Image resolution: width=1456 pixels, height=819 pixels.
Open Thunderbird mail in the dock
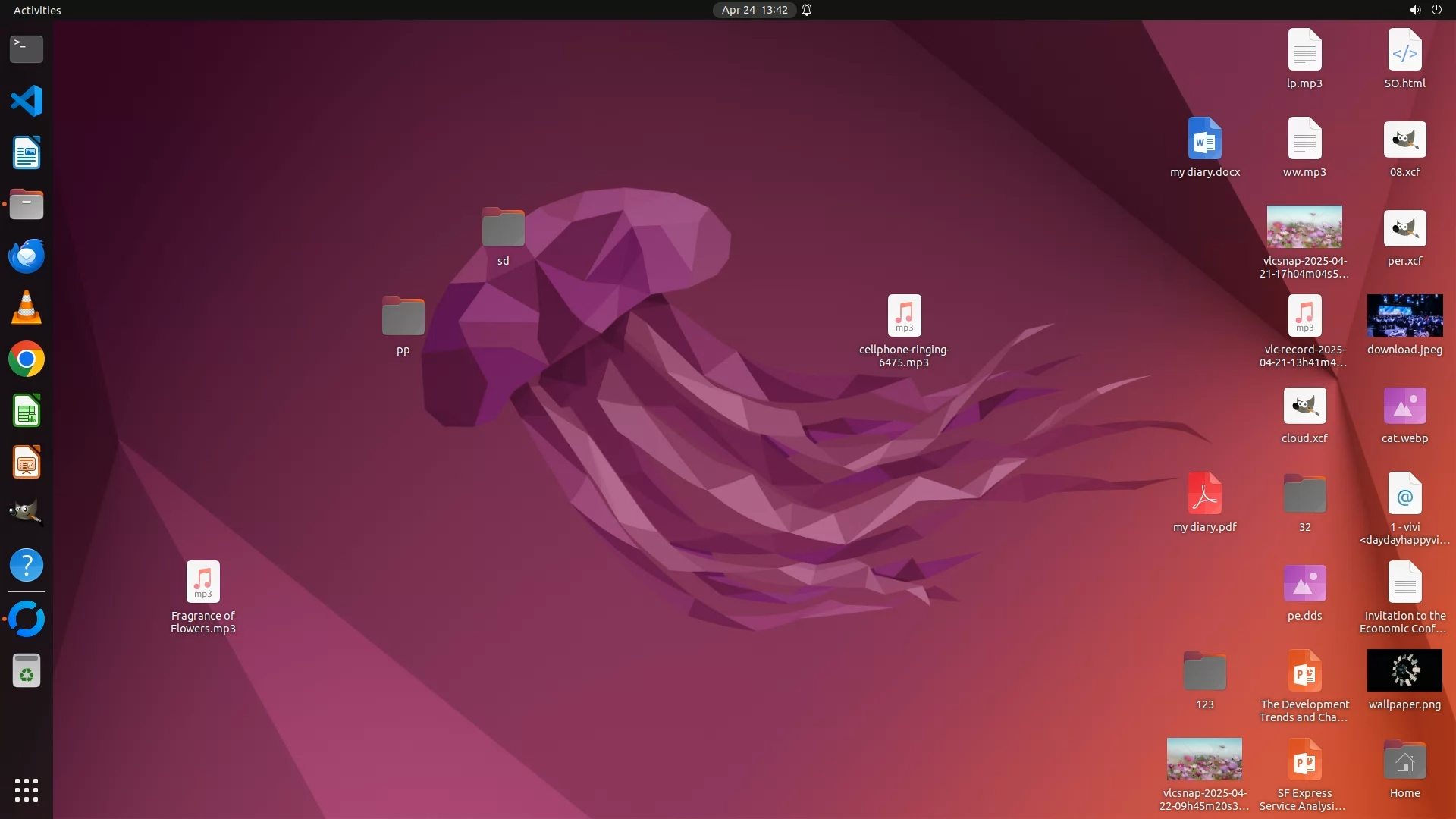point(27,256)
